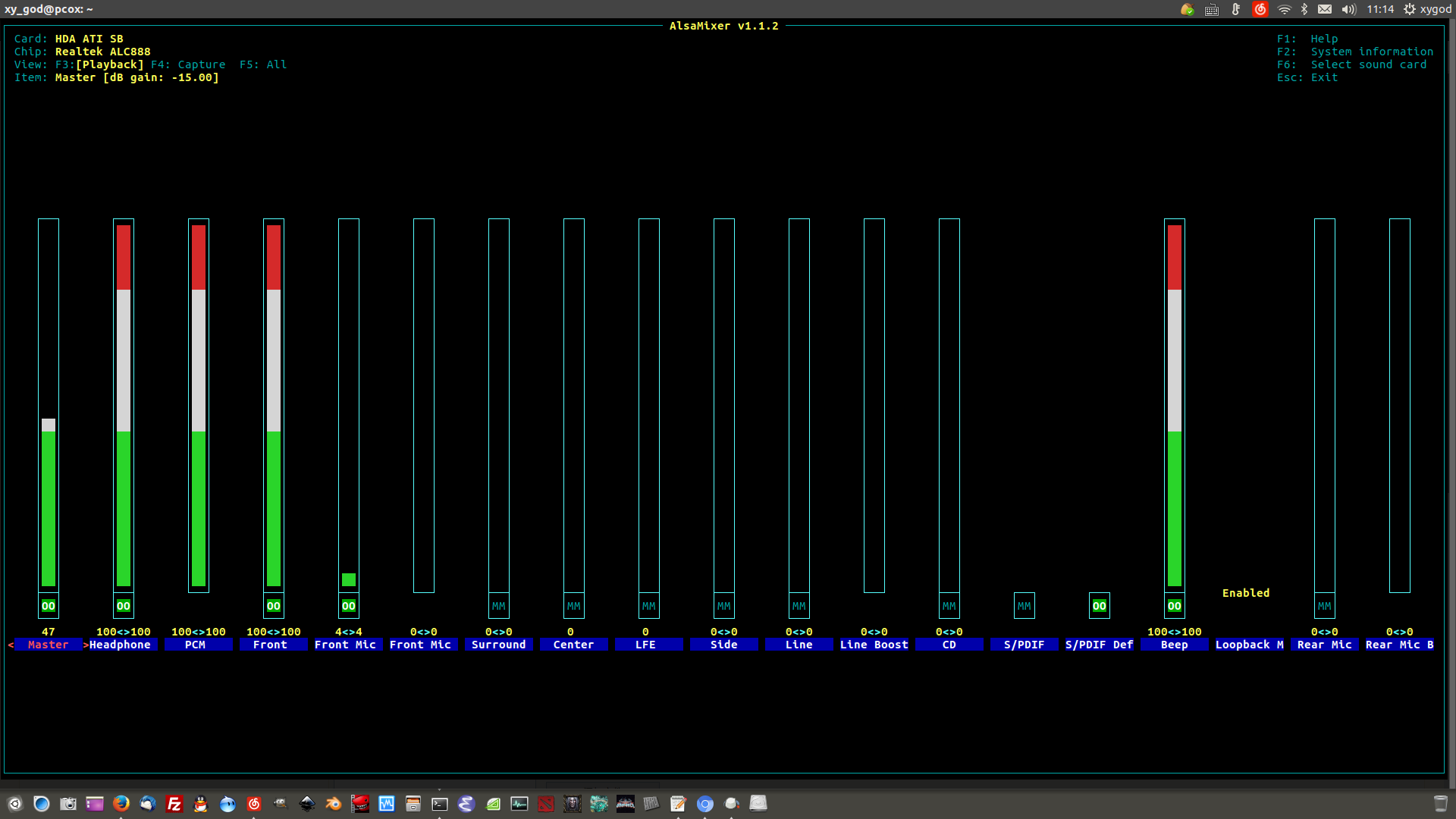Open the disk drive icon in dock

(758, 803)
